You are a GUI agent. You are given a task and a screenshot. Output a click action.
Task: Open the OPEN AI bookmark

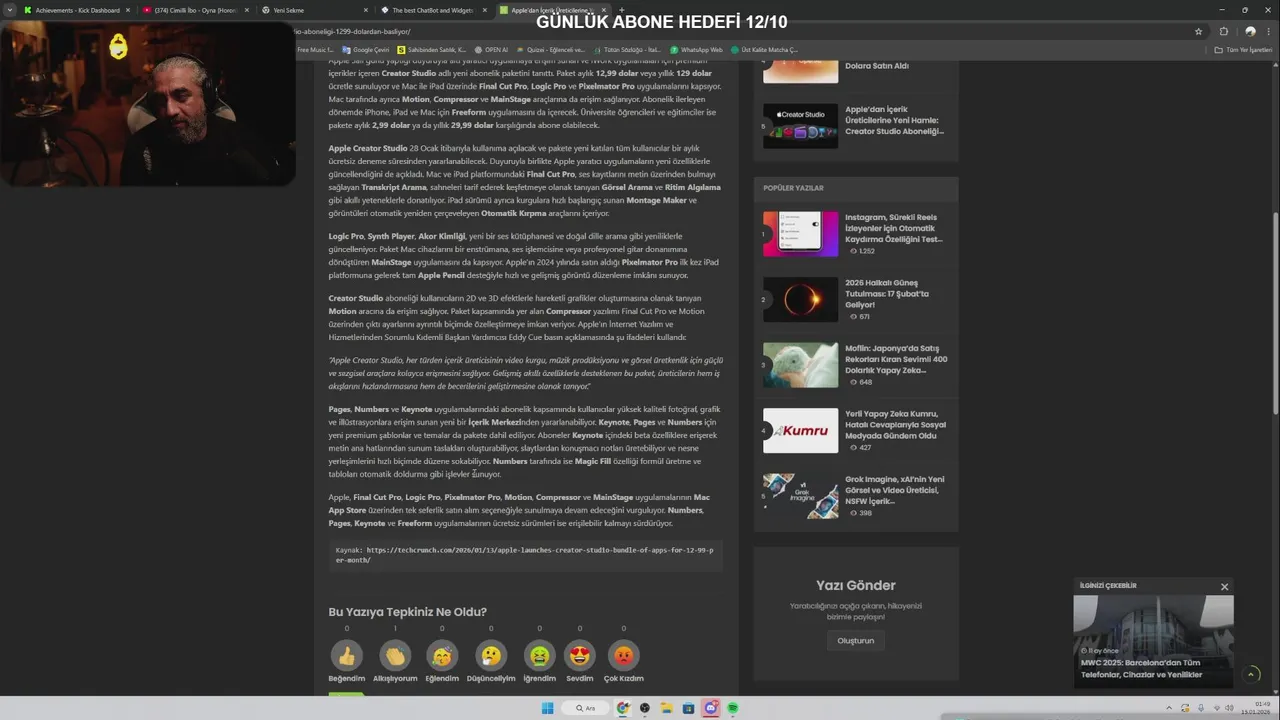coord(491,49)
